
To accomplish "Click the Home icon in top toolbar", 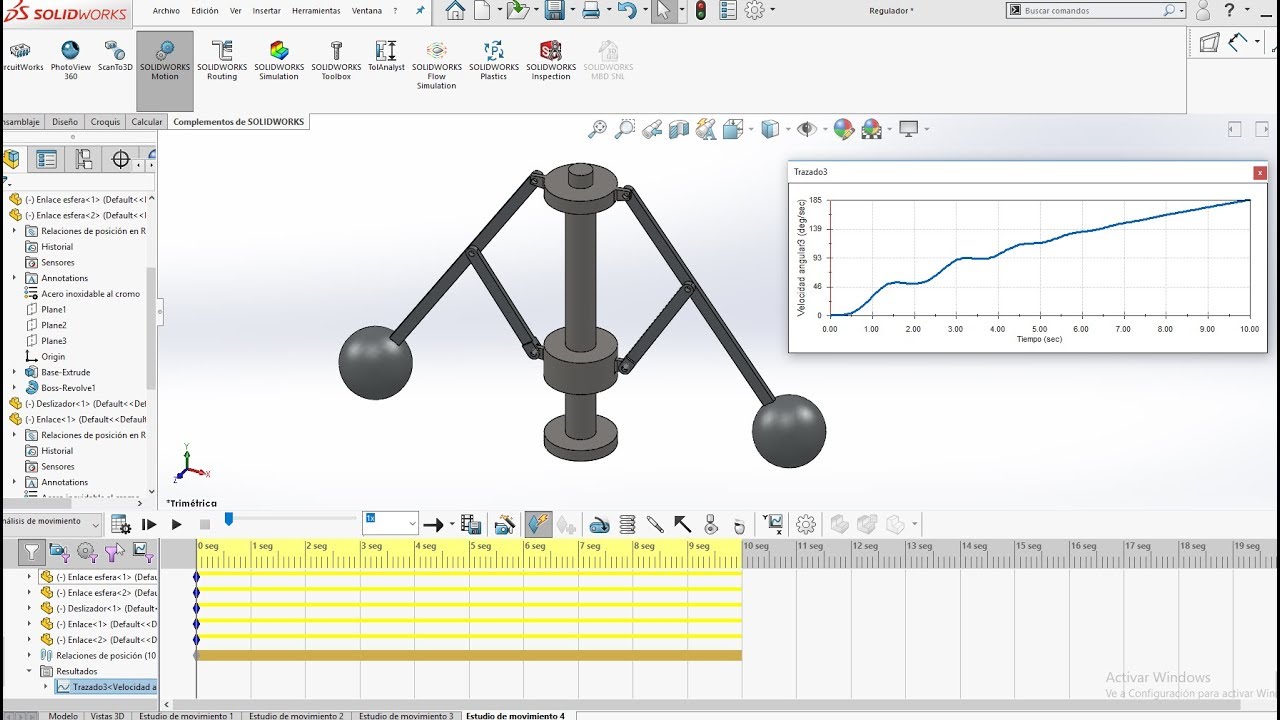I will click(x=455, y=11).
